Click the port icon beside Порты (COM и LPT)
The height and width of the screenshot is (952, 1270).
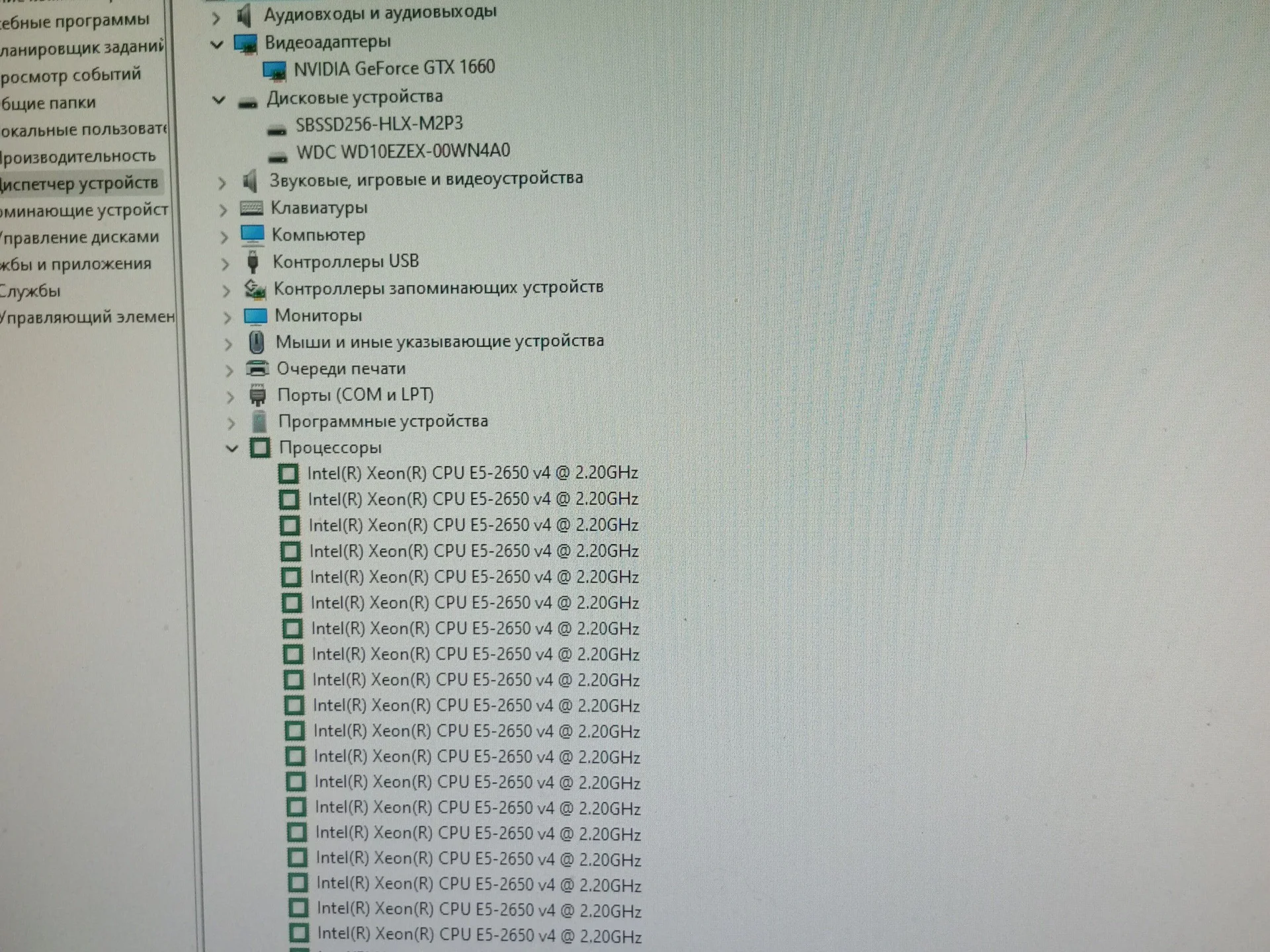257,395
